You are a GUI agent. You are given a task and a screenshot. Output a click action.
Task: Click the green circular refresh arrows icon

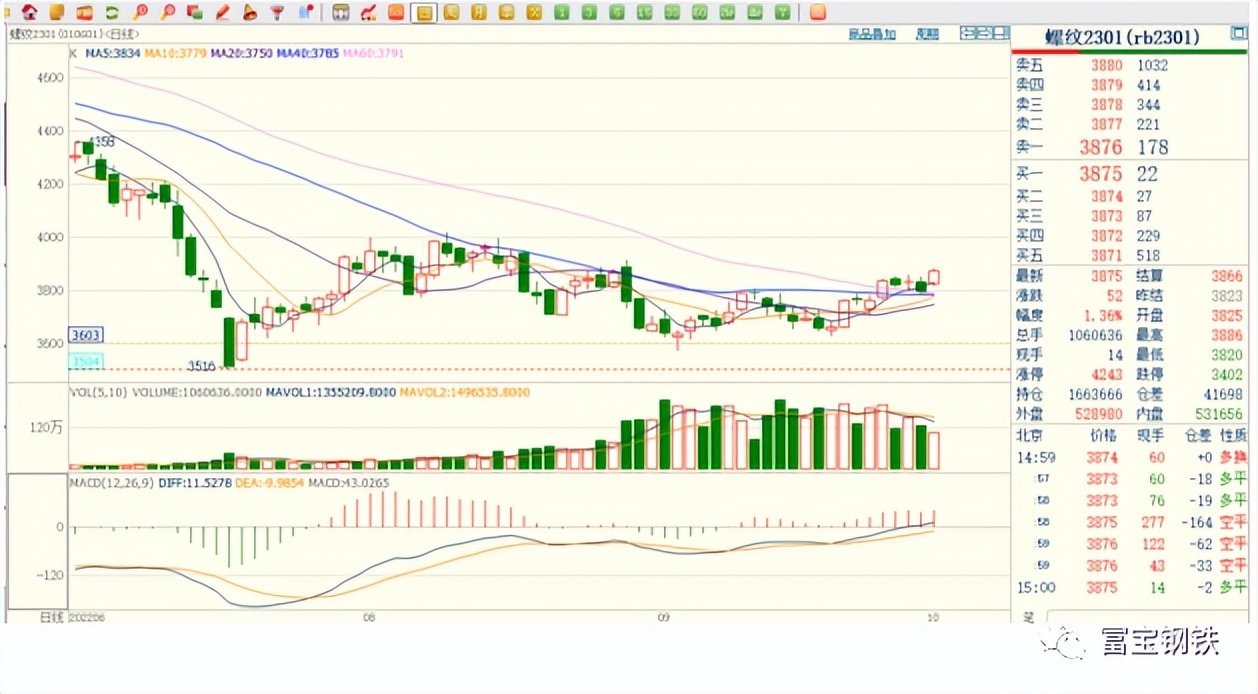point(112,13)
